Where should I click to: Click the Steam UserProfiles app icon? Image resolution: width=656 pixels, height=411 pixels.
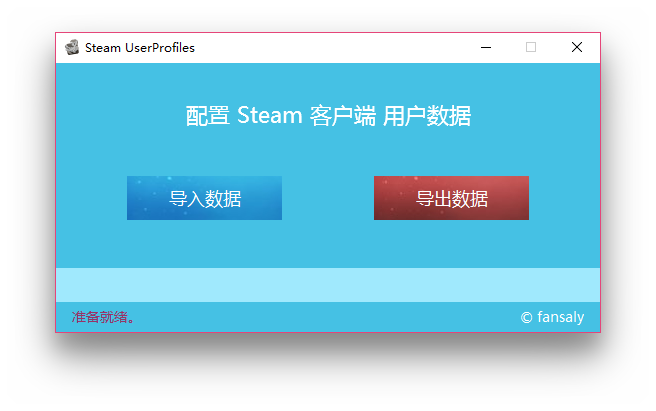pyautogui.click(x=72, y=47)
